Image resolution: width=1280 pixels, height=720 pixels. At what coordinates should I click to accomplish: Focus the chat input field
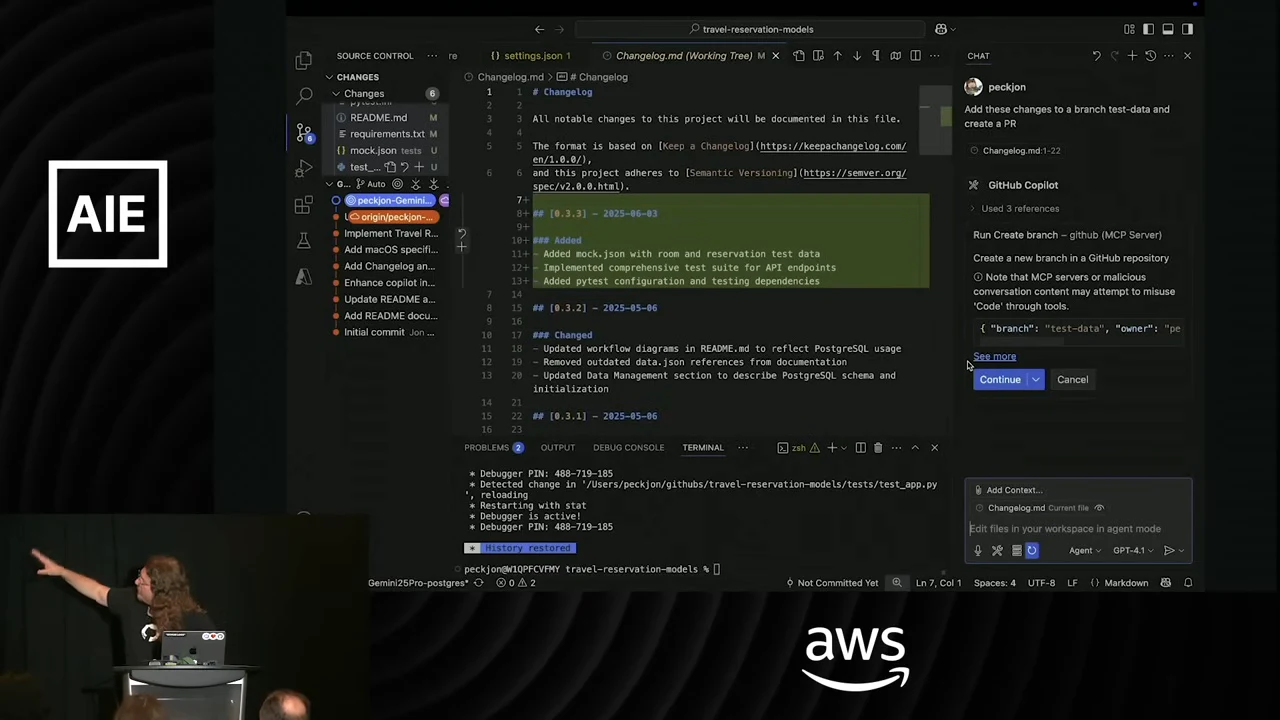coord(1078,529)
